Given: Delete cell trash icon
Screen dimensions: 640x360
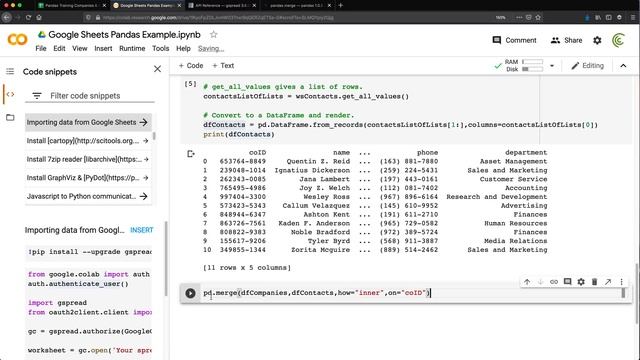Looking at the screenshot, I should click(x=594, y=282).
